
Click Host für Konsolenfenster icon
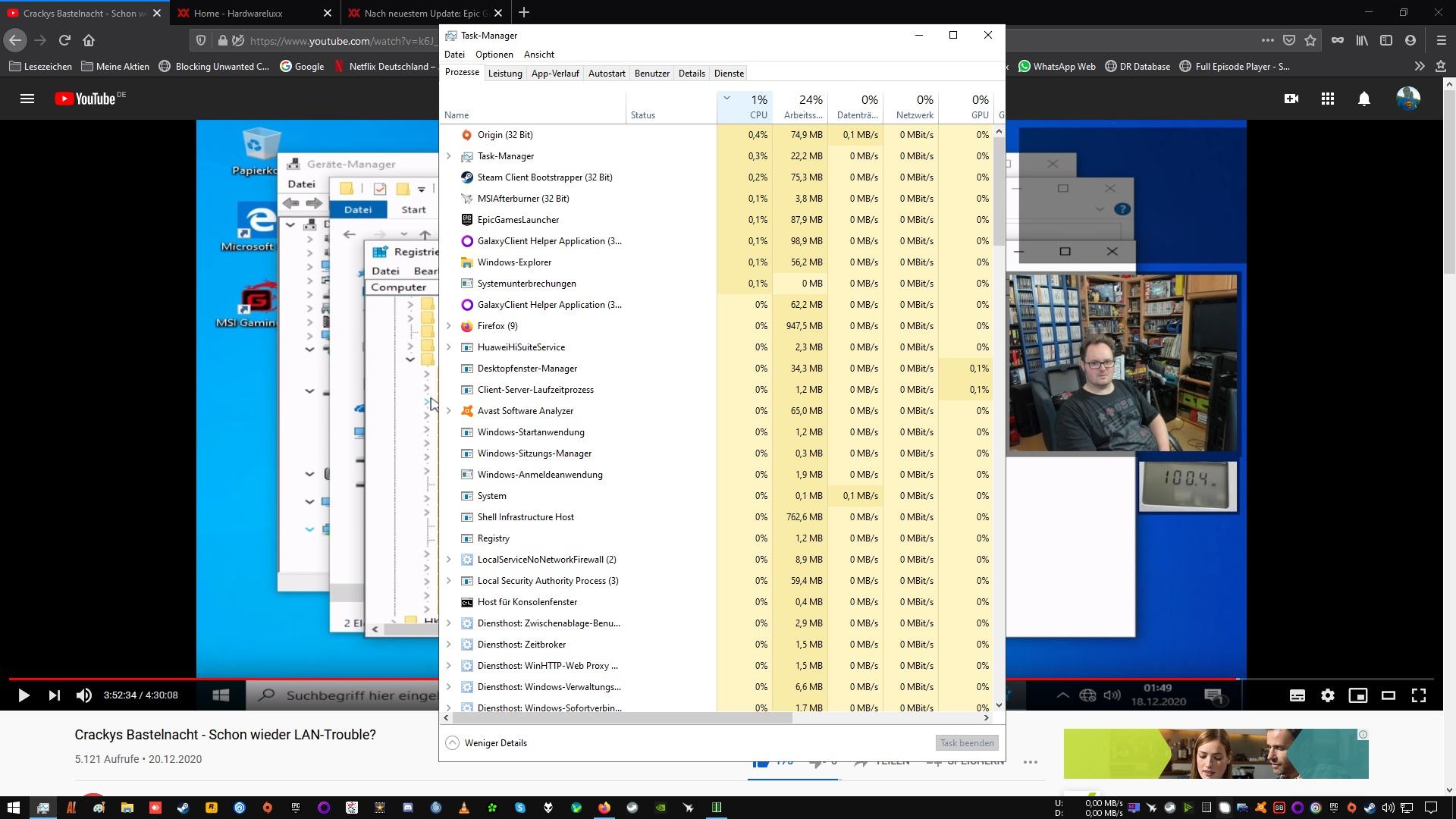[467, 602]
